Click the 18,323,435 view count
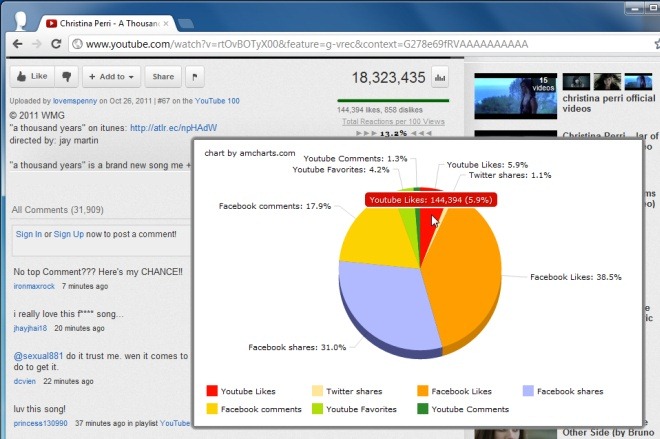660x439 pixels. coord(389,78)
